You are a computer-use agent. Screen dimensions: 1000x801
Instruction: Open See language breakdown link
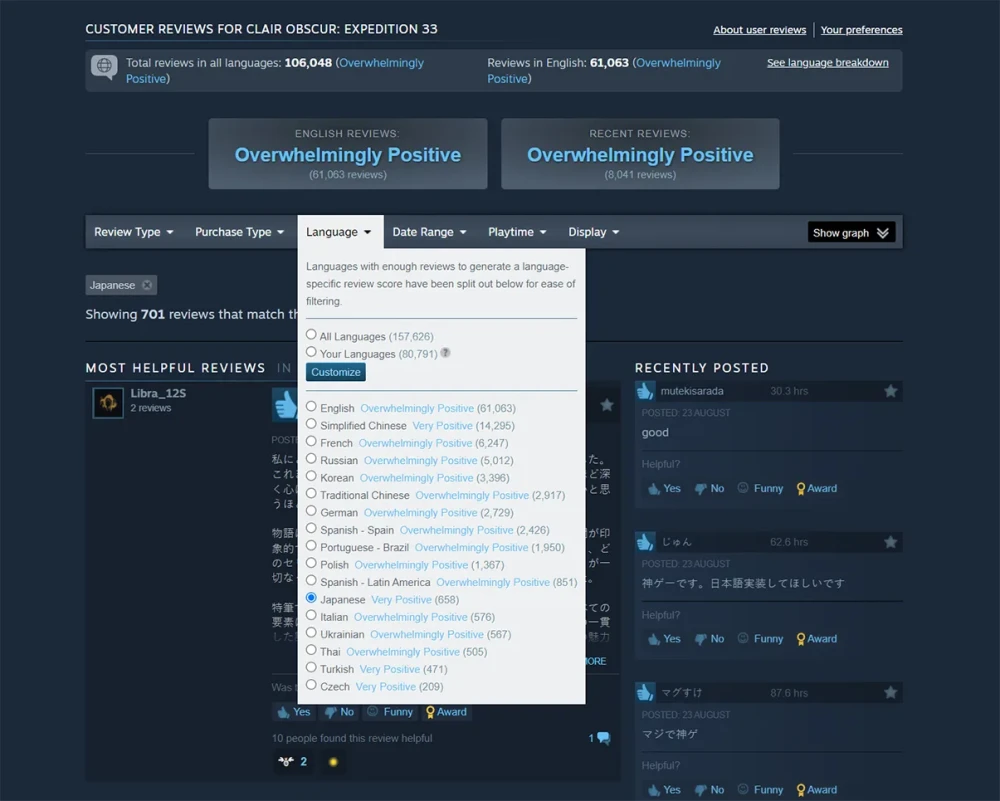tap(827, 62)
